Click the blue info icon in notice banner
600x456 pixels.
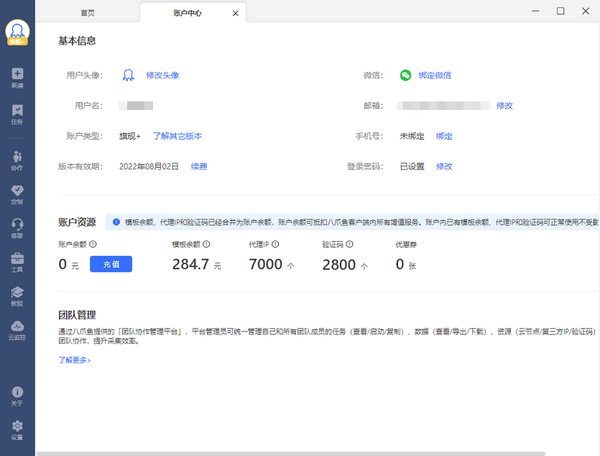coord(116,222)
